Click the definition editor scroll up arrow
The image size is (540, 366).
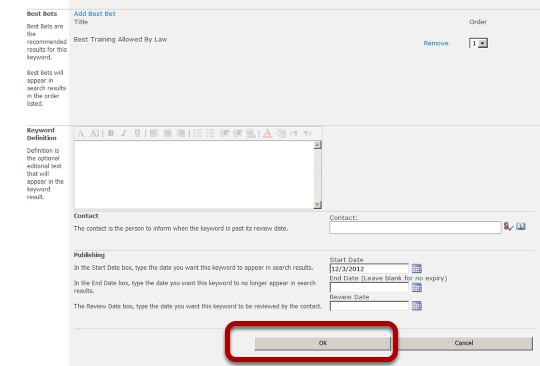click(x=318, y=145)
